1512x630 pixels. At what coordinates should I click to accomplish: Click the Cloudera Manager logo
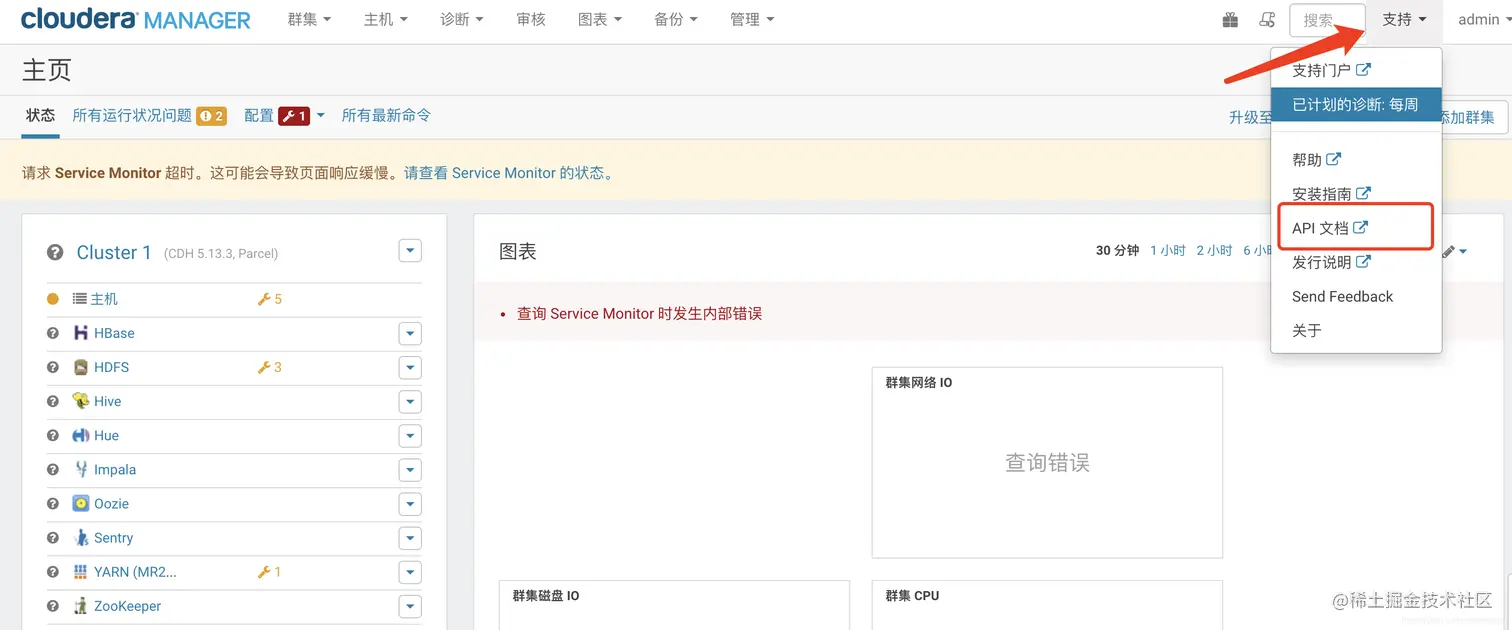[136, 19]
